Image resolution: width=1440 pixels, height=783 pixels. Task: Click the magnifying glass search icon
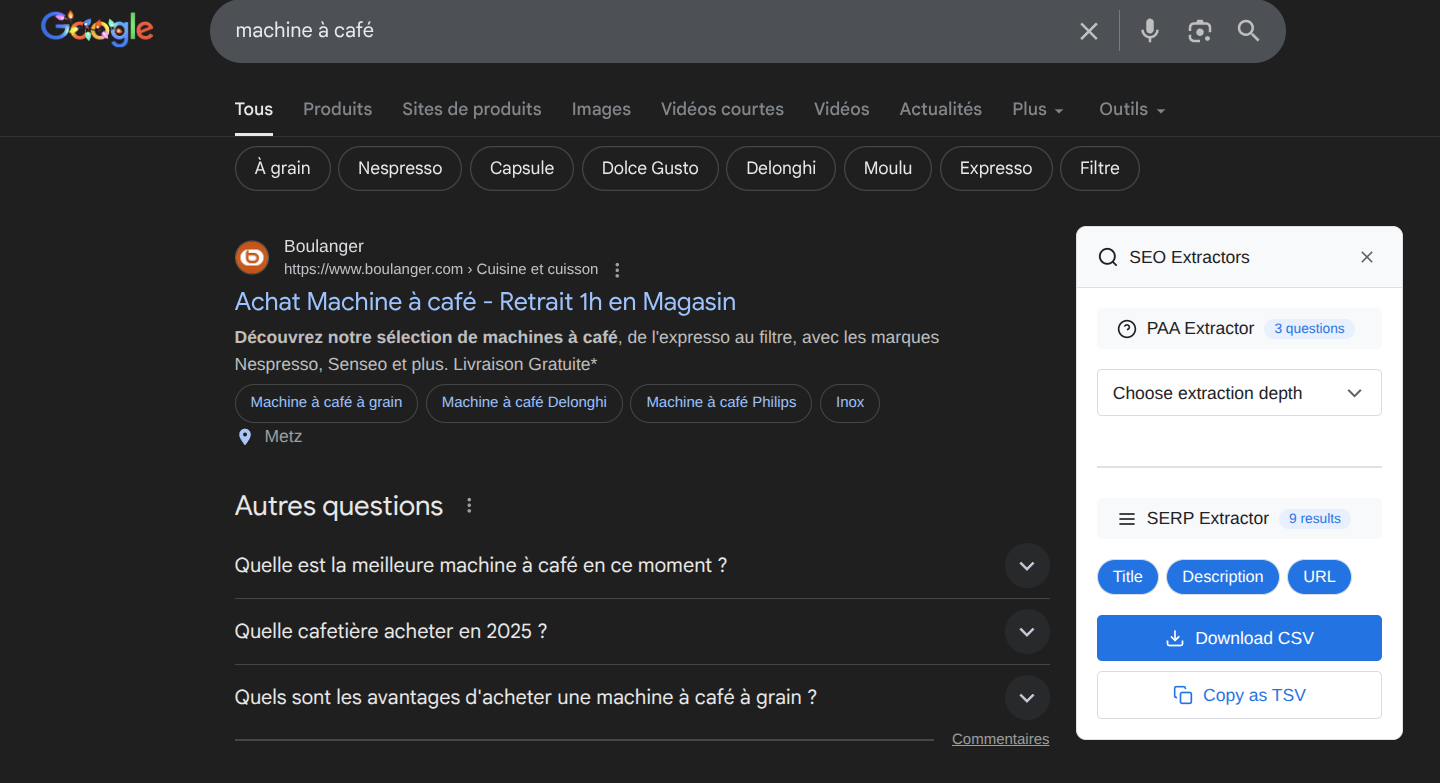[x=1248, y=31]
